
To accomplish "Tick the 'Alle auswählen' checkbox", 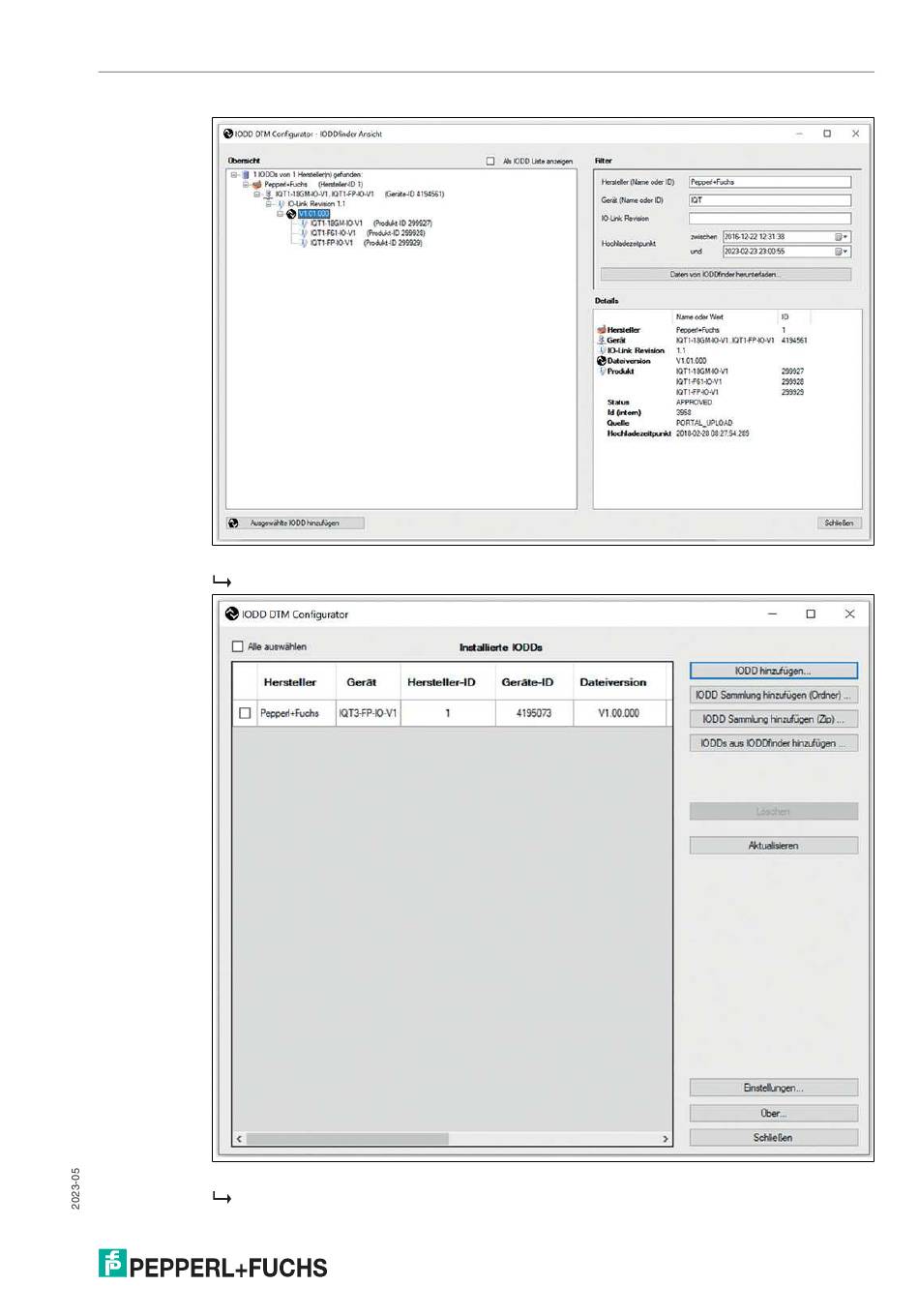I will (x=238, y=646).
